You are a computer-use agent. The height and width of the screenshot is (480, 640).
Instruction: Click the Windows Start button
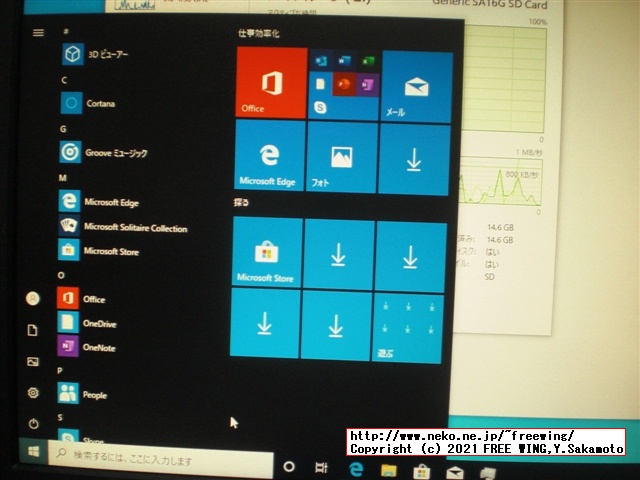tap(33, 451)
